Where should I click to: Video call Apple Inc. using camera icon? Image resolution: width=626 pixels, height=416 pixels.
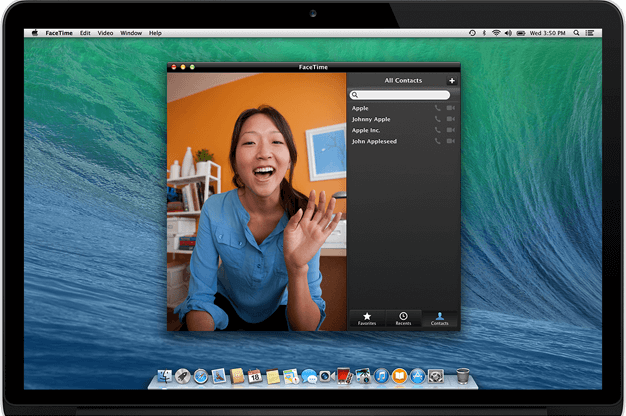coord(450,130)
